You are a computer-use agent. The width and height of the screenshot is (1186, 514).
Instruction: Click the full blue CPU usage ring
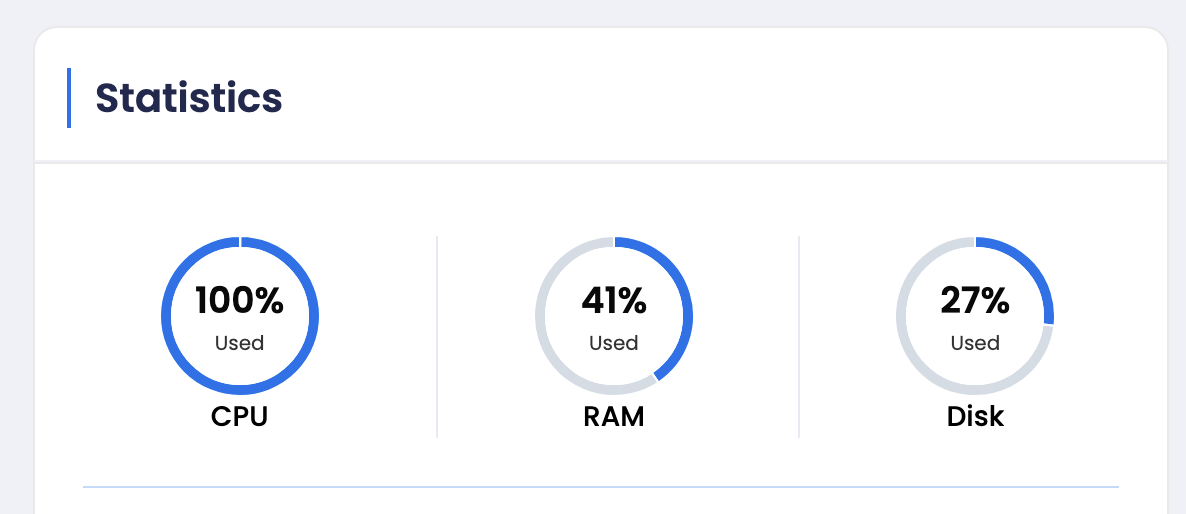tap(166, 316)
